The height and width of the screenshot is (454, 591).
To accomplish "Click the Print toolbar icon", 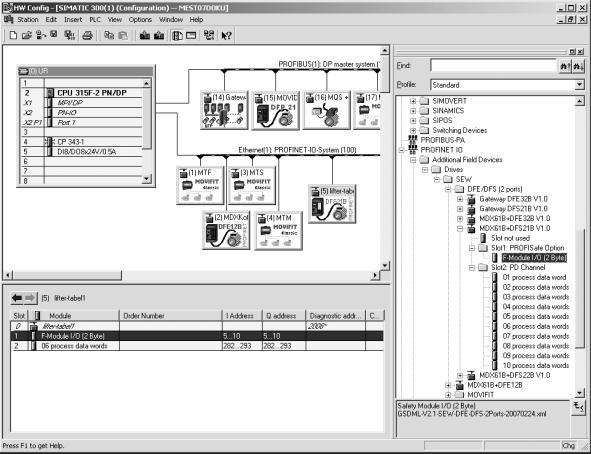I will pos(87,35).
